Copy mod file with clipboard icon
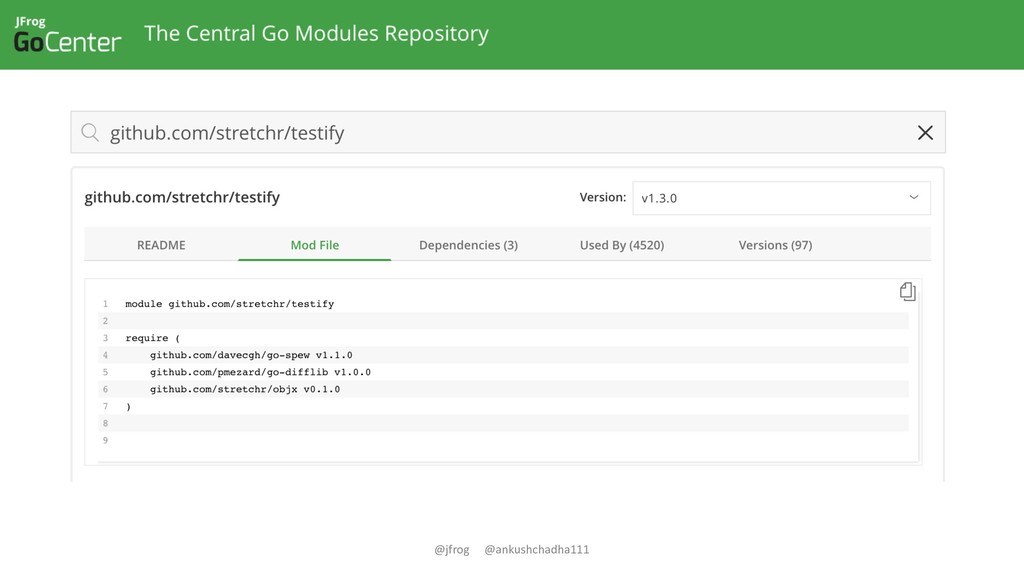 coord(907,292)
